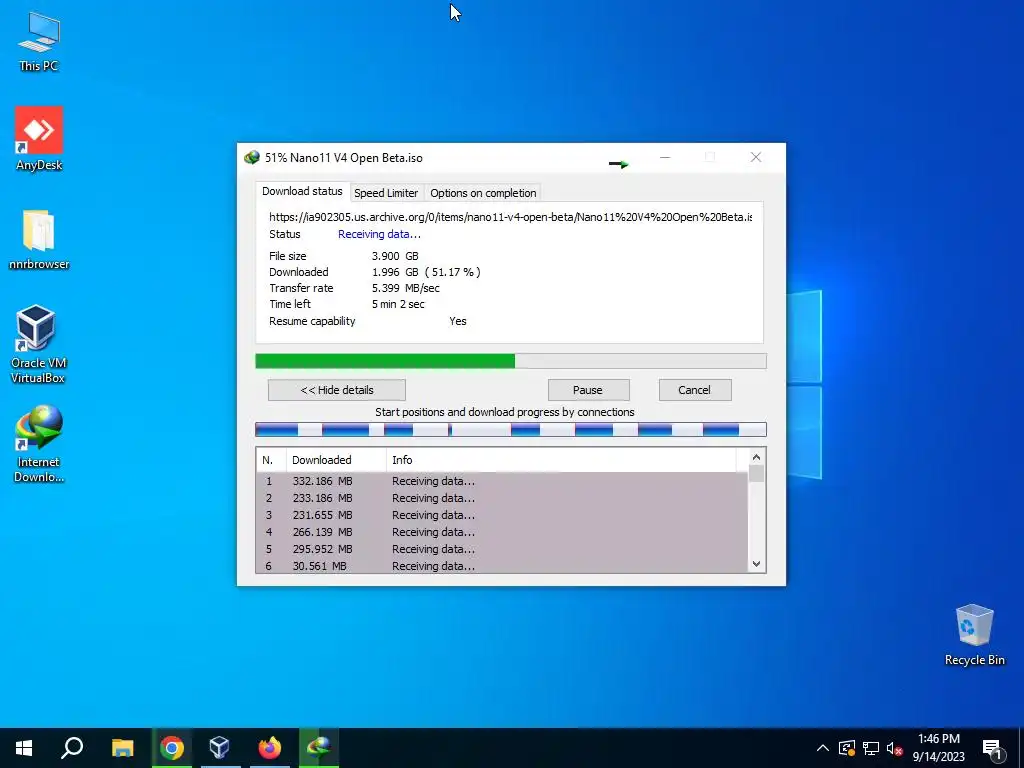
Task: Open the taskbar search icon
Action: click(x=72, y=747)
